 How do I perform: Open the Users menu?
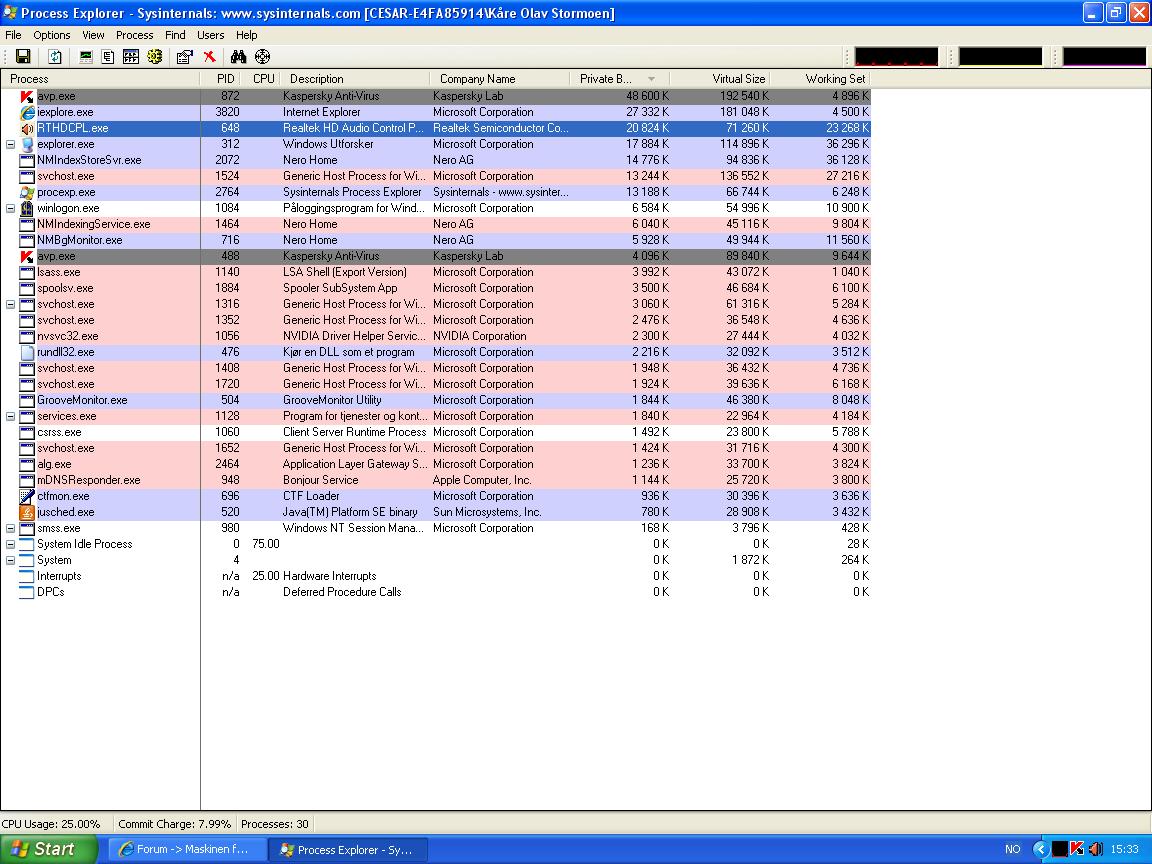pyautogui.click(x=210, y=35)
